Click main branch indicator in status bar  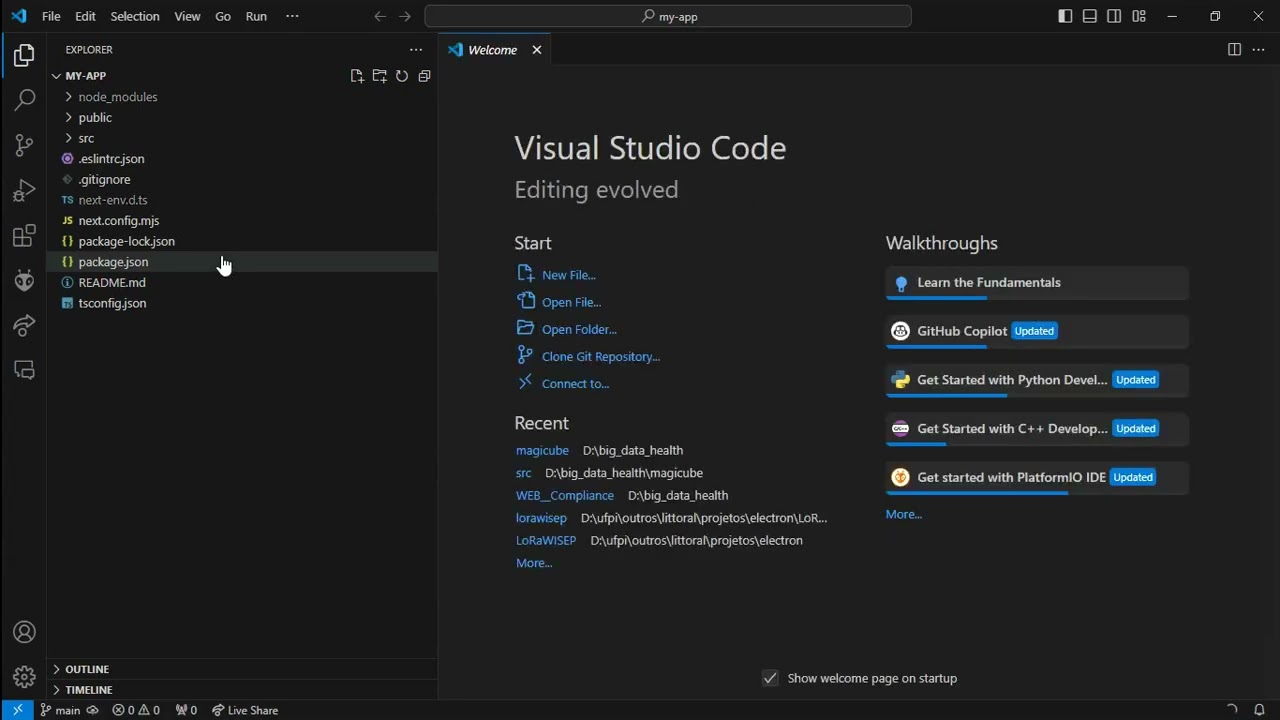click(x=61, y=710)
